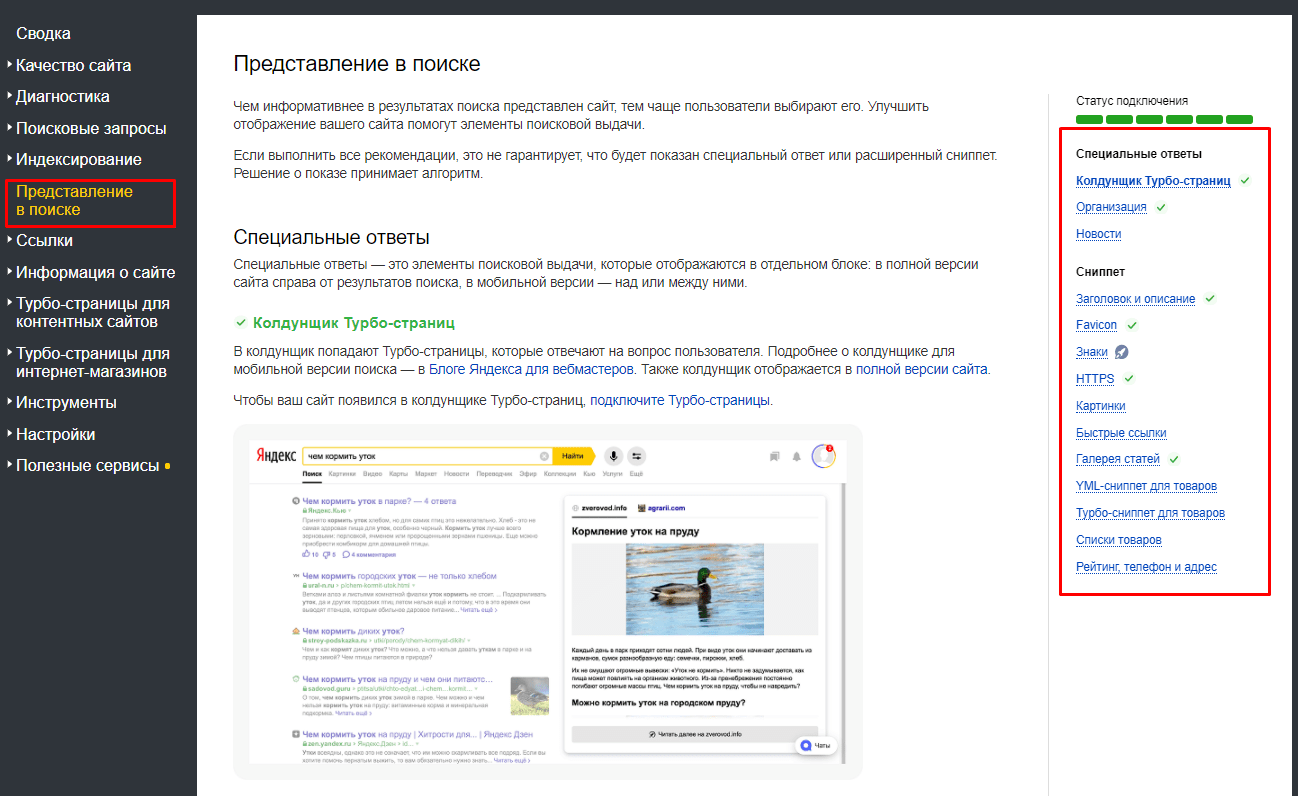
Task: Click green checkmark beside Галерея статей link
Action: point(1175,459)
